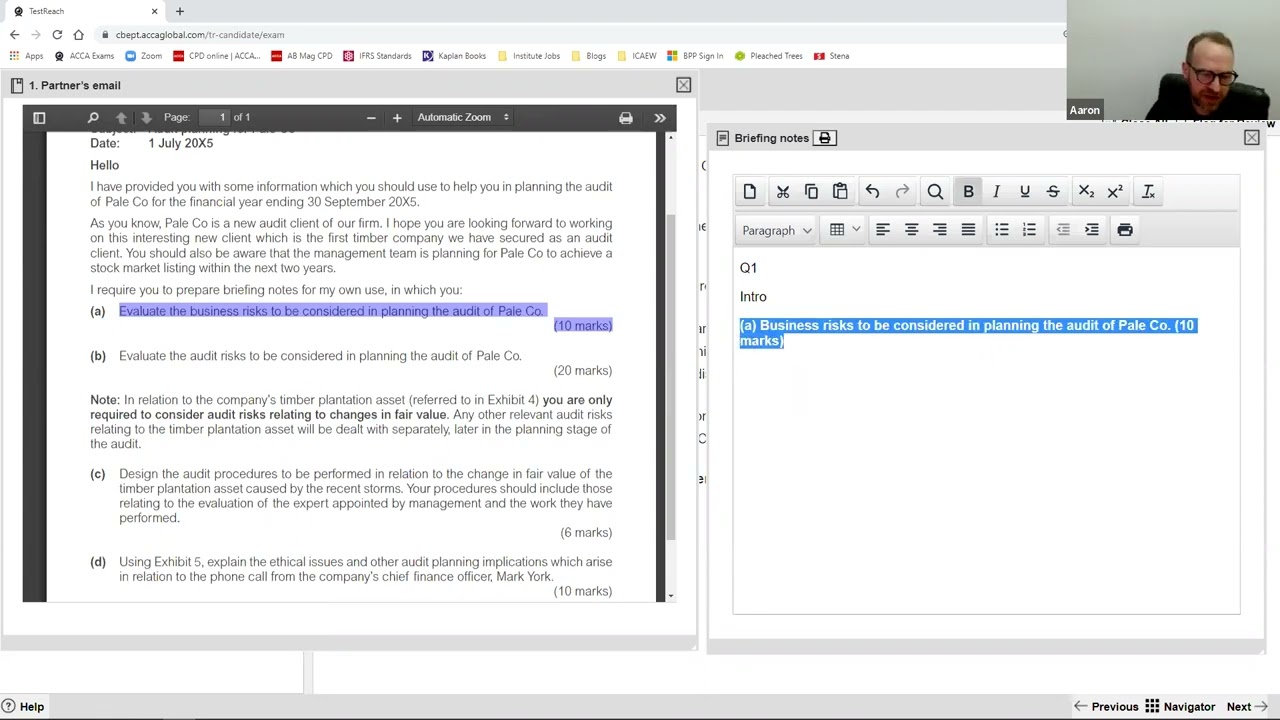Open the Paragraph style dropdown
This screenshot has width=1280, height=720.
777,230
